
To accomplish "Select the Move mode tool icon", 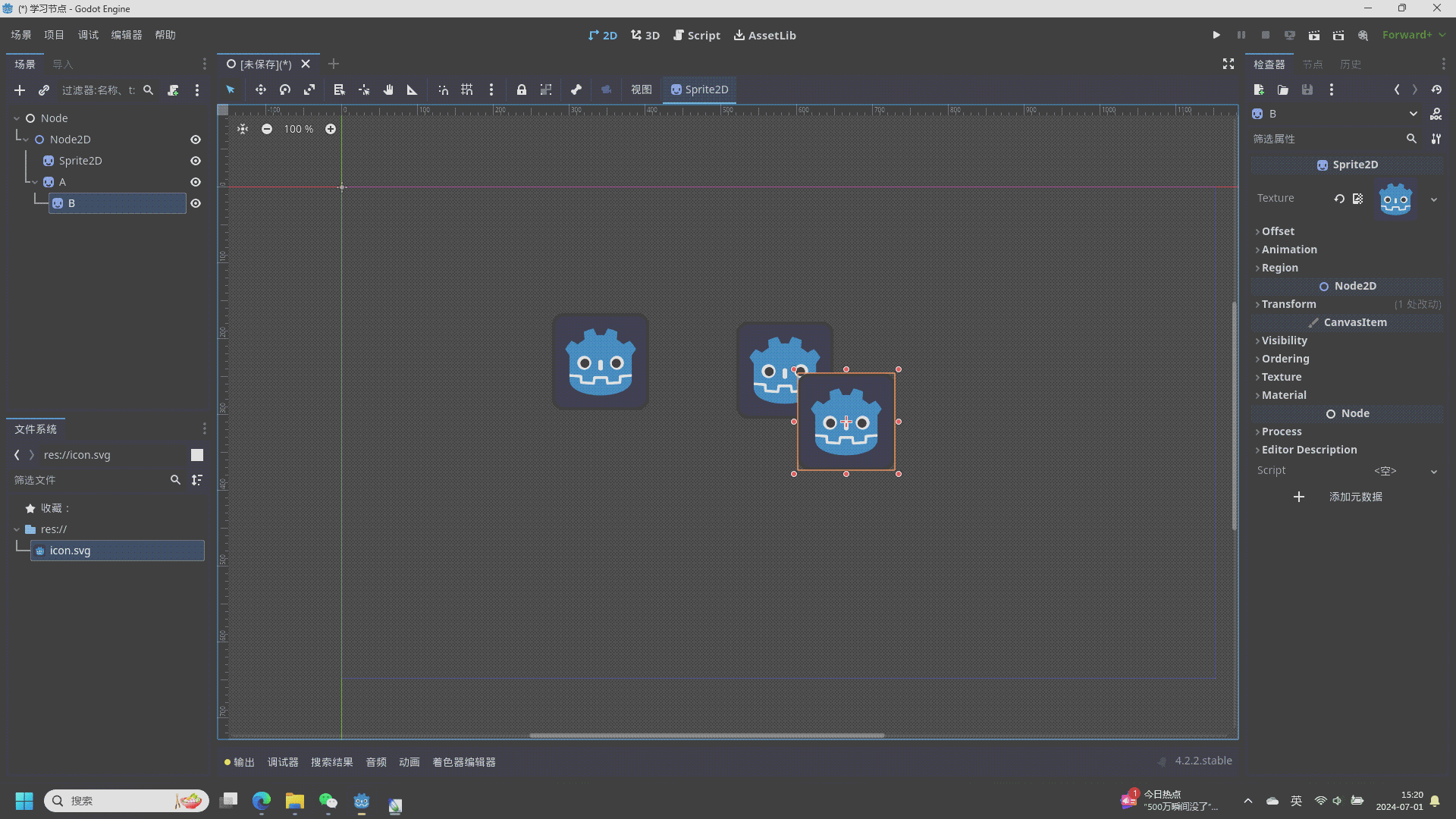I will (x=260, y=89).
